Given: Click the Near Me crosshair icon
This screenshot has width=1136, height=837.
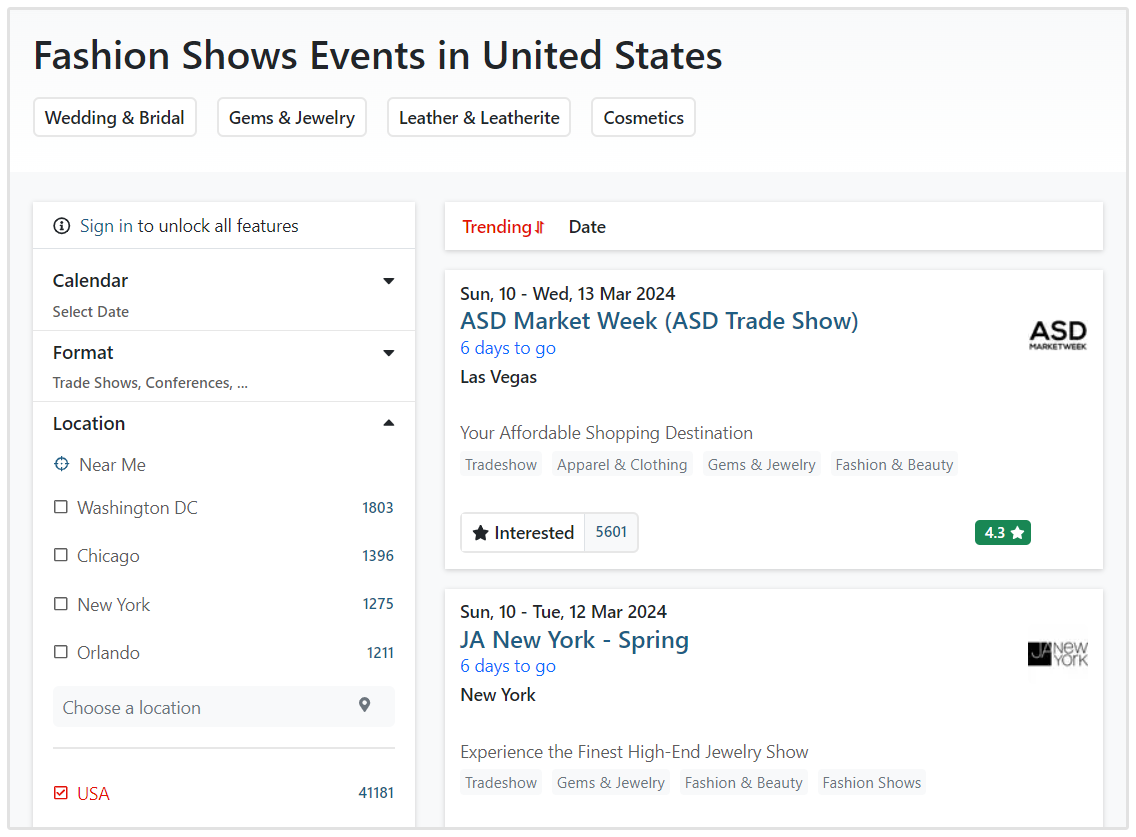Looking at the screenshot, I should 62,464.
